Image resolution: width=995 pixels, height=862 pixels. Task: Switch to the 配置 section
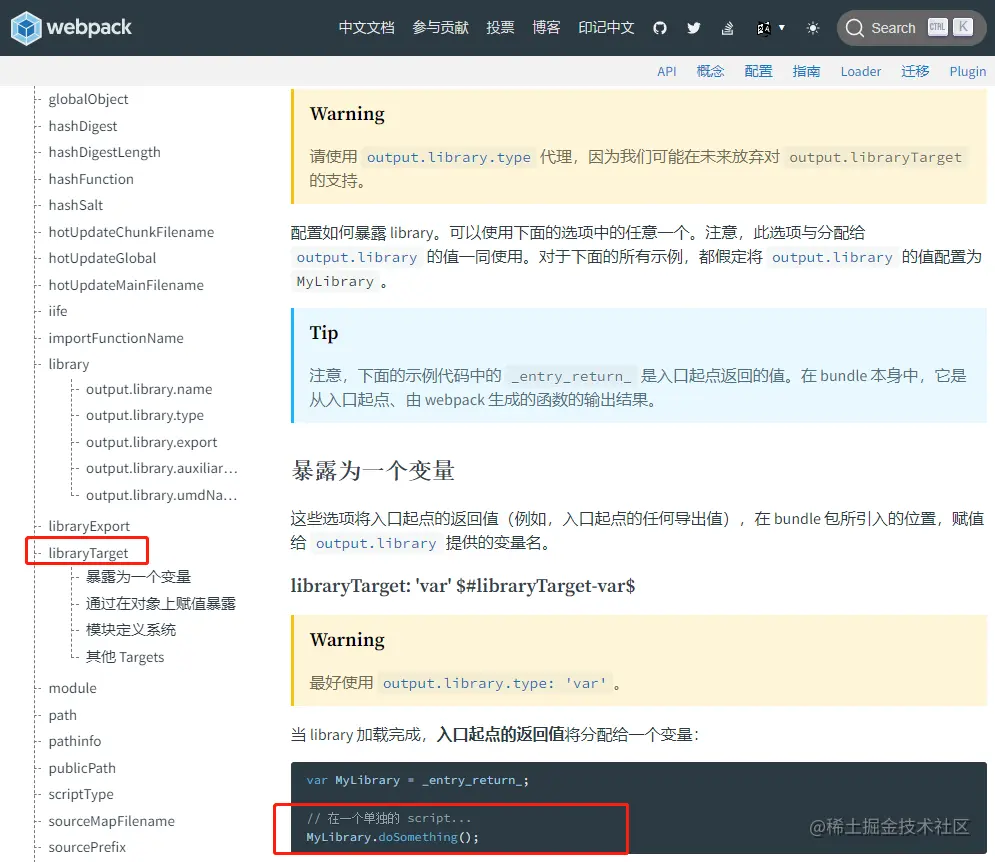point(758,71)
